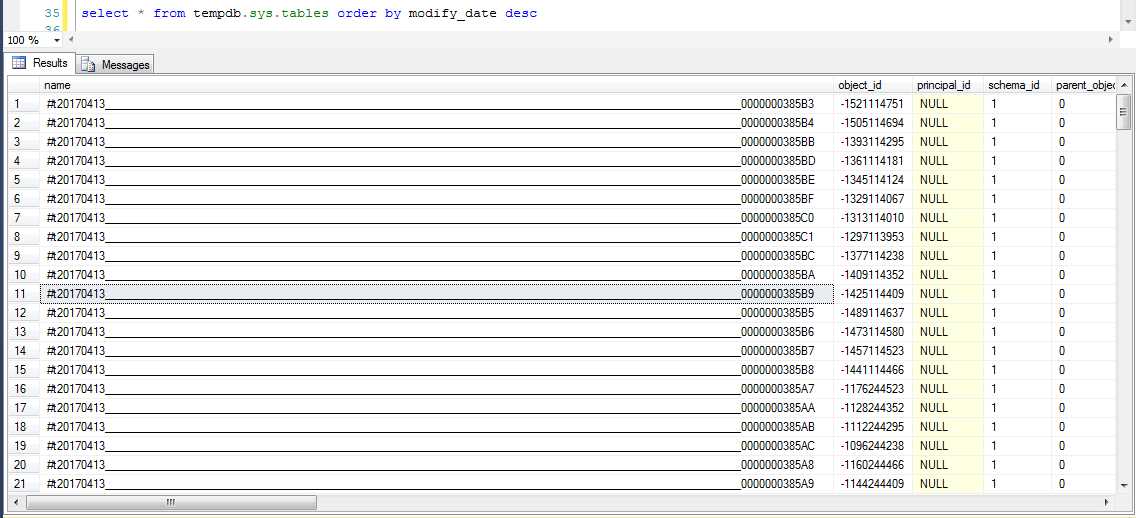
Task: Click the results grid scroll-down arrow
Action: pyautogui.click(x=1124, y=485)
